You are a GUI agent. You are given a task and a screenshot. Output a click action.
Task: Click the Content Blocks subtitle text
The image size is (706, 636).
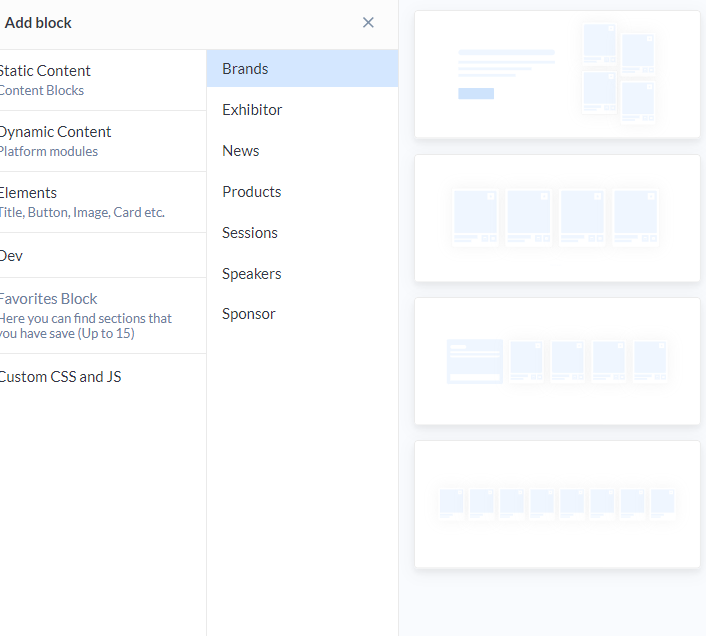(42, 91)
